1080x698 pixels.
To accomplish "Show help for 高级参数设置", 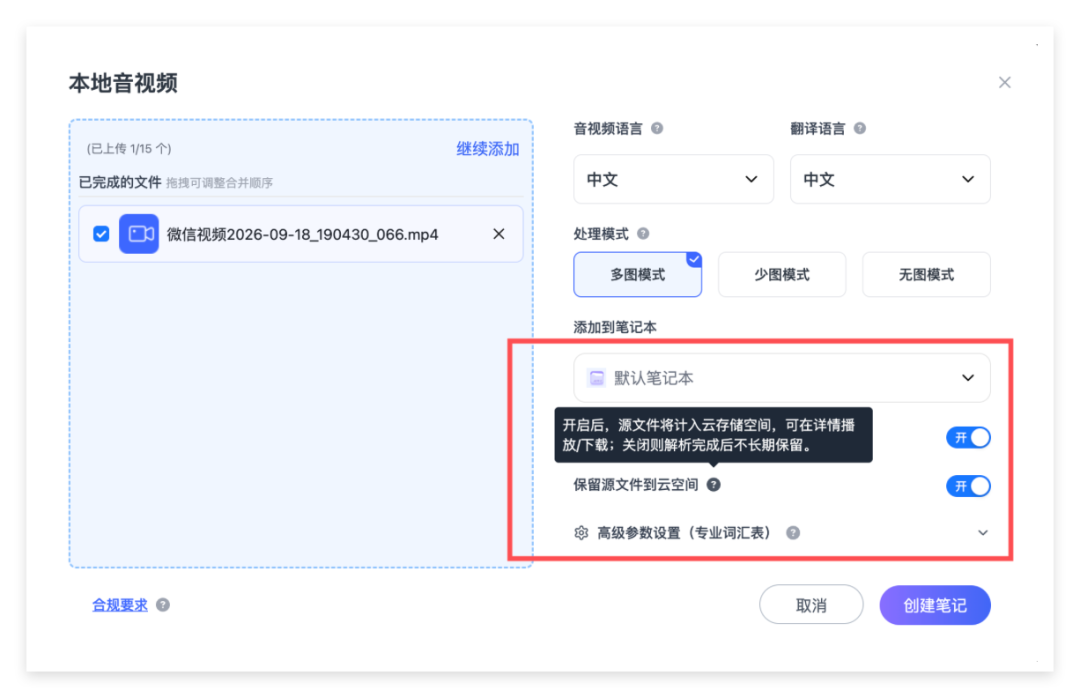I will [793, 533].
